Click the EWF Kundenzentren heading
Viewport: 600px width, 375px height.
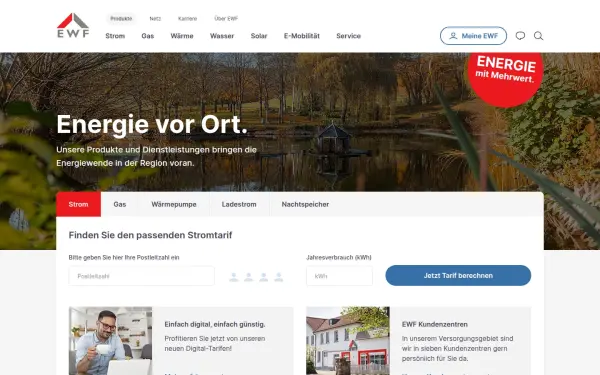pos(435,324)
